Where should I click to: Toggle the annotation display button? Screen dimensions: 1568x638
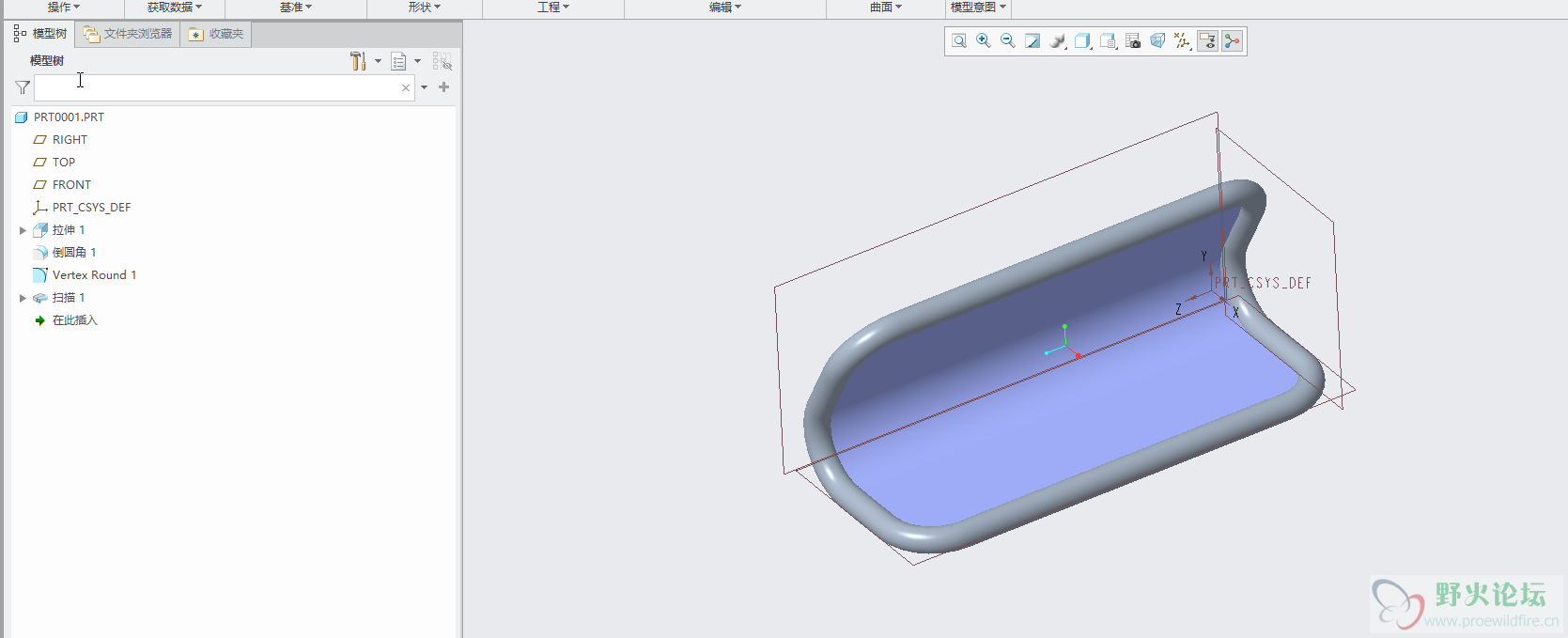point(1208,41)
